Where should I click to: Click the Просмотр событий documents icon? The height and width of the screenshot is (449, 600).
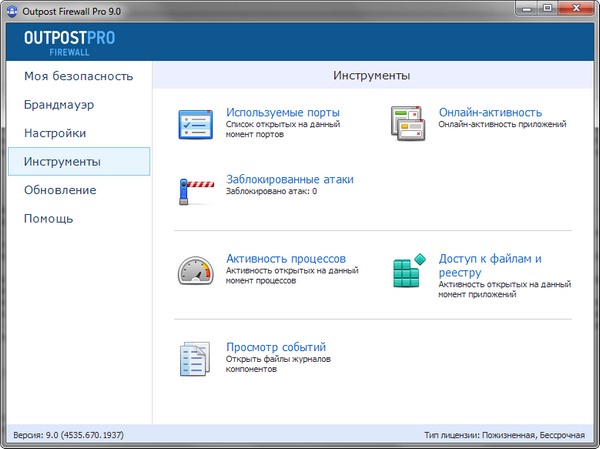(195, 358)
